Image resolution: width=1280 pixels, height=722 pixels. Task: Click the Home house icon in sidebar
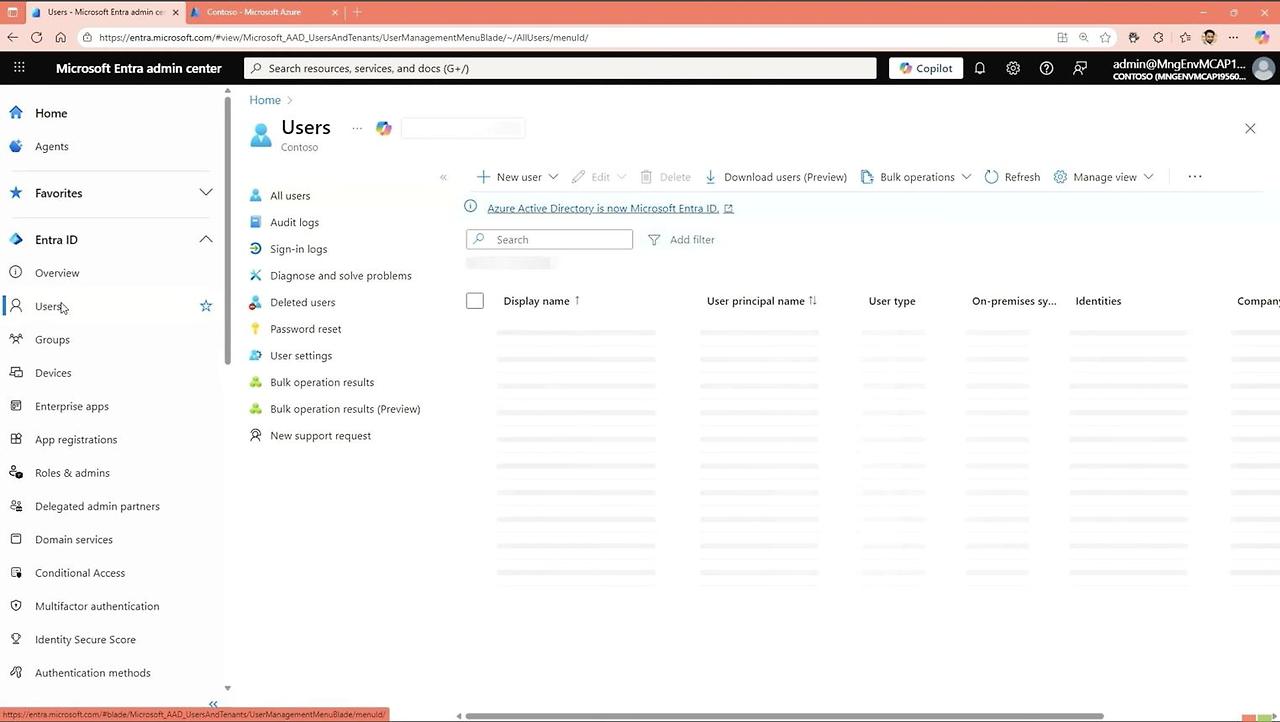[16, 113]
